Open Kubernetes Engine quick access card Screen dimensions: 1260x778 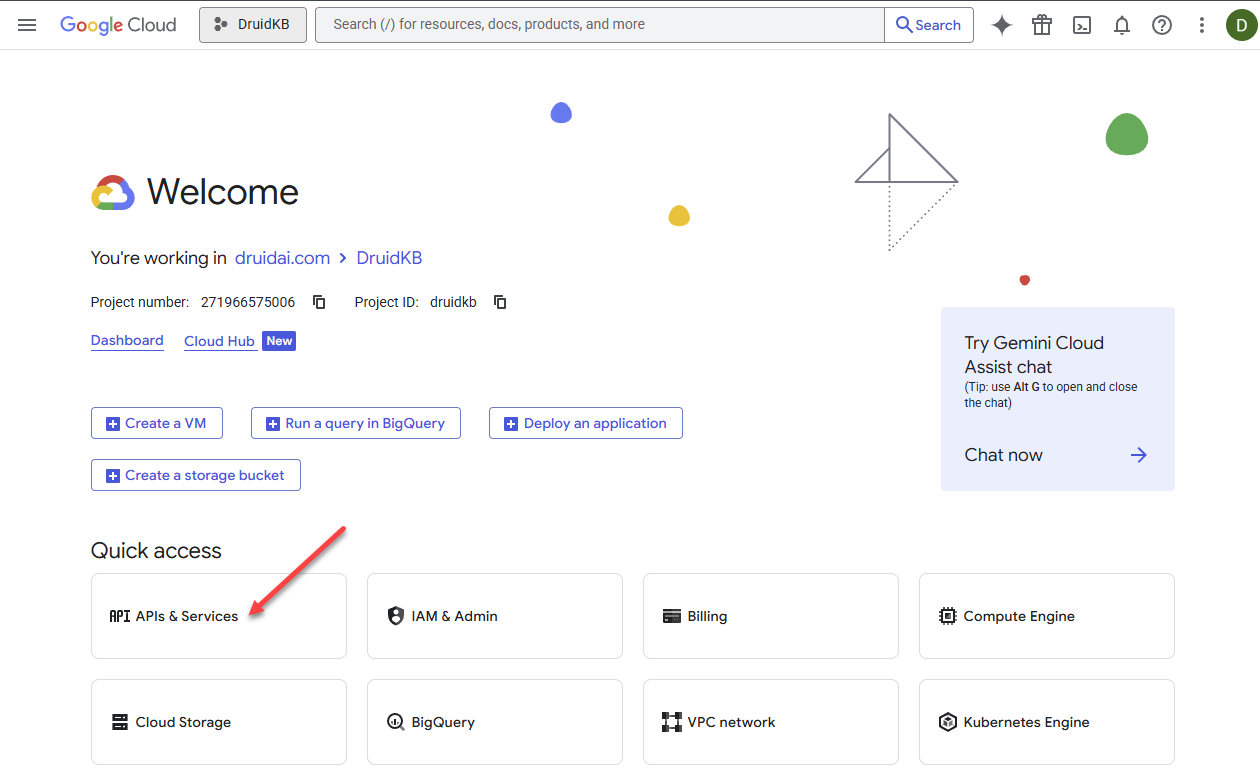1047,722
